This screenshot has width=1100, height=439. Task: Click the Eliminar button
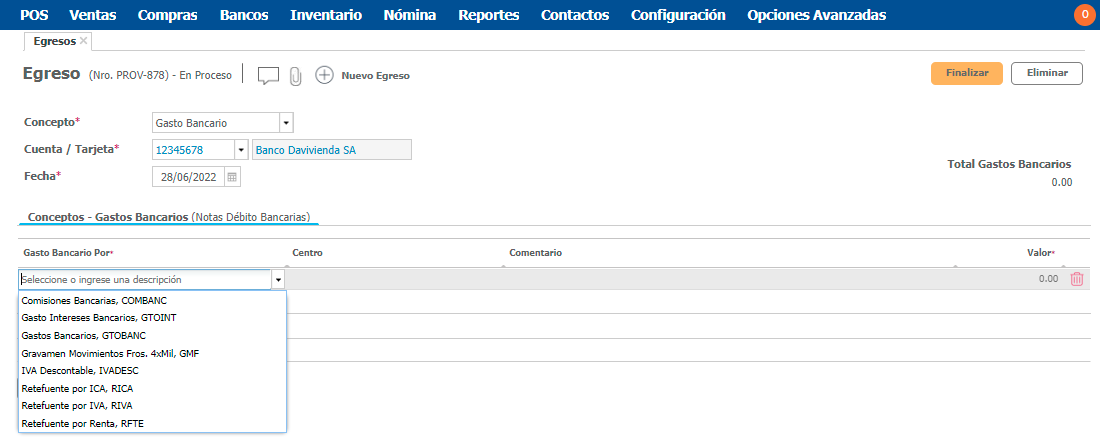[x=1046, y=73]
